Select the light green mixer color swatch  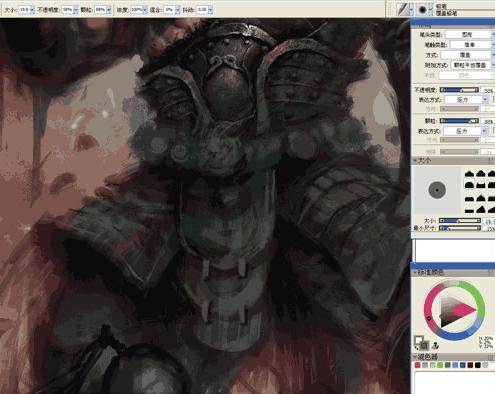[x=432, y=365]
